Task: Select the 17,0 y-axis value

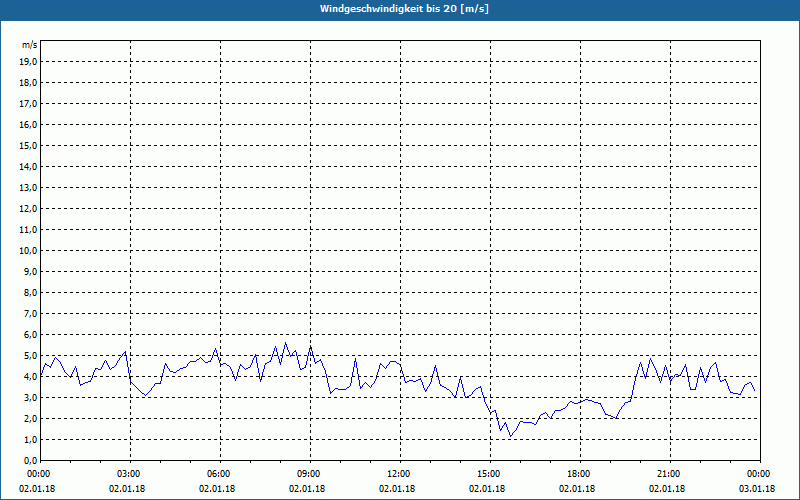Action: (28, 104)
